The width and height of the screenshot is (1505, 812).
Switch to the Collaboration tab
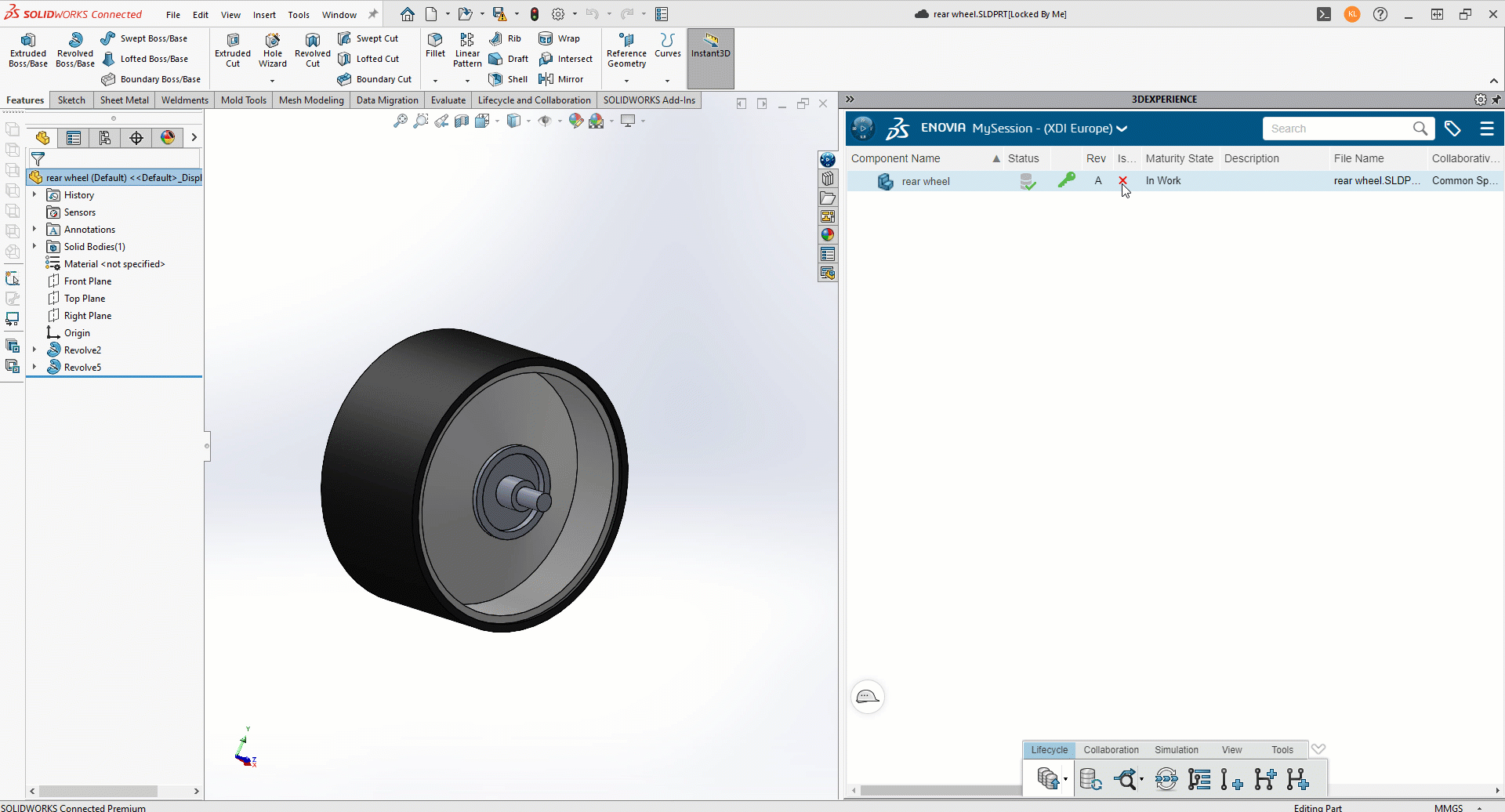[1111, 750]
